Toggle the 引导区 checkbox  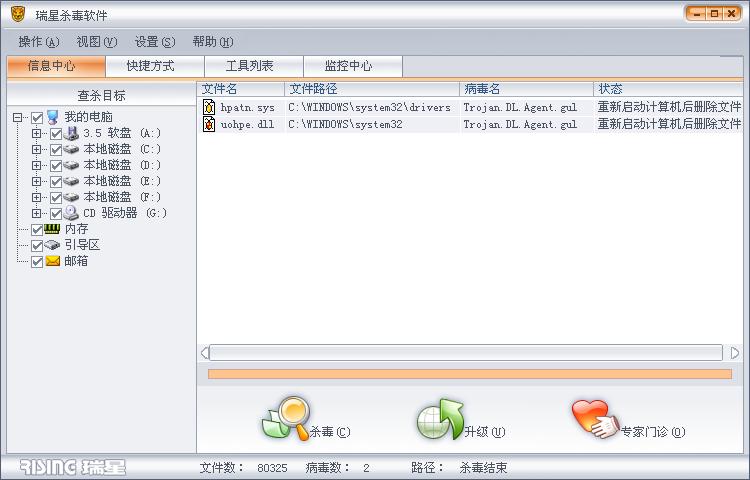pos(37,246)
